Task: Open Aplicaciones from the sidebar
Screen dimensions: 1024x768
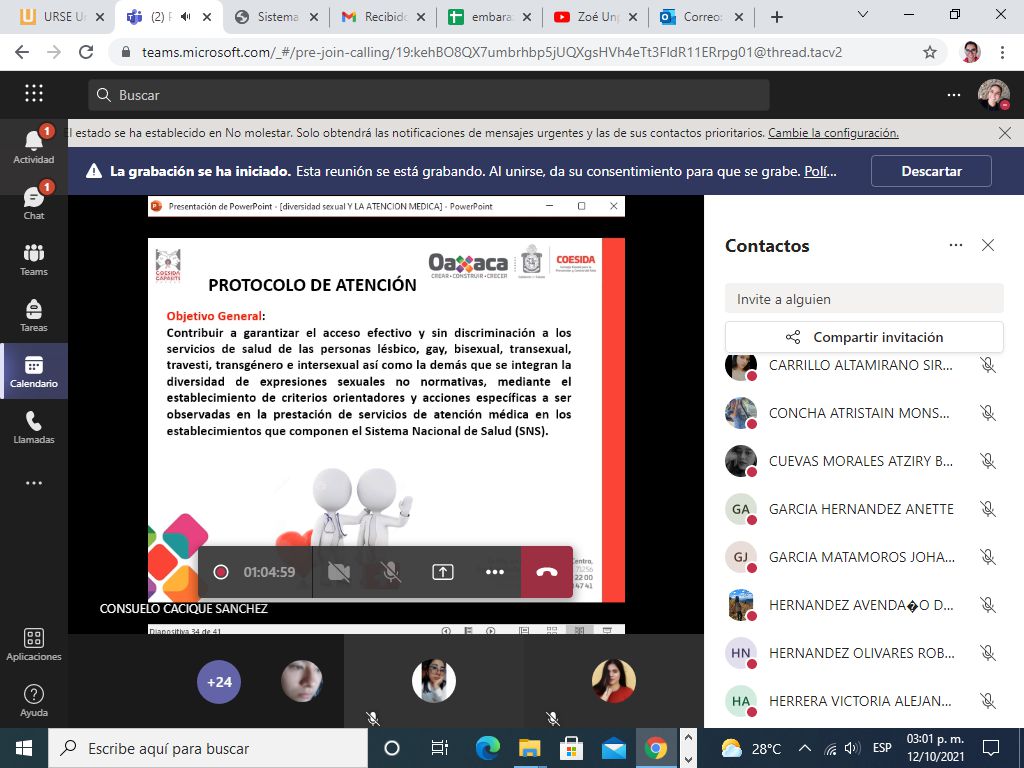Action: pyautogui.click(x=34, y=644)
